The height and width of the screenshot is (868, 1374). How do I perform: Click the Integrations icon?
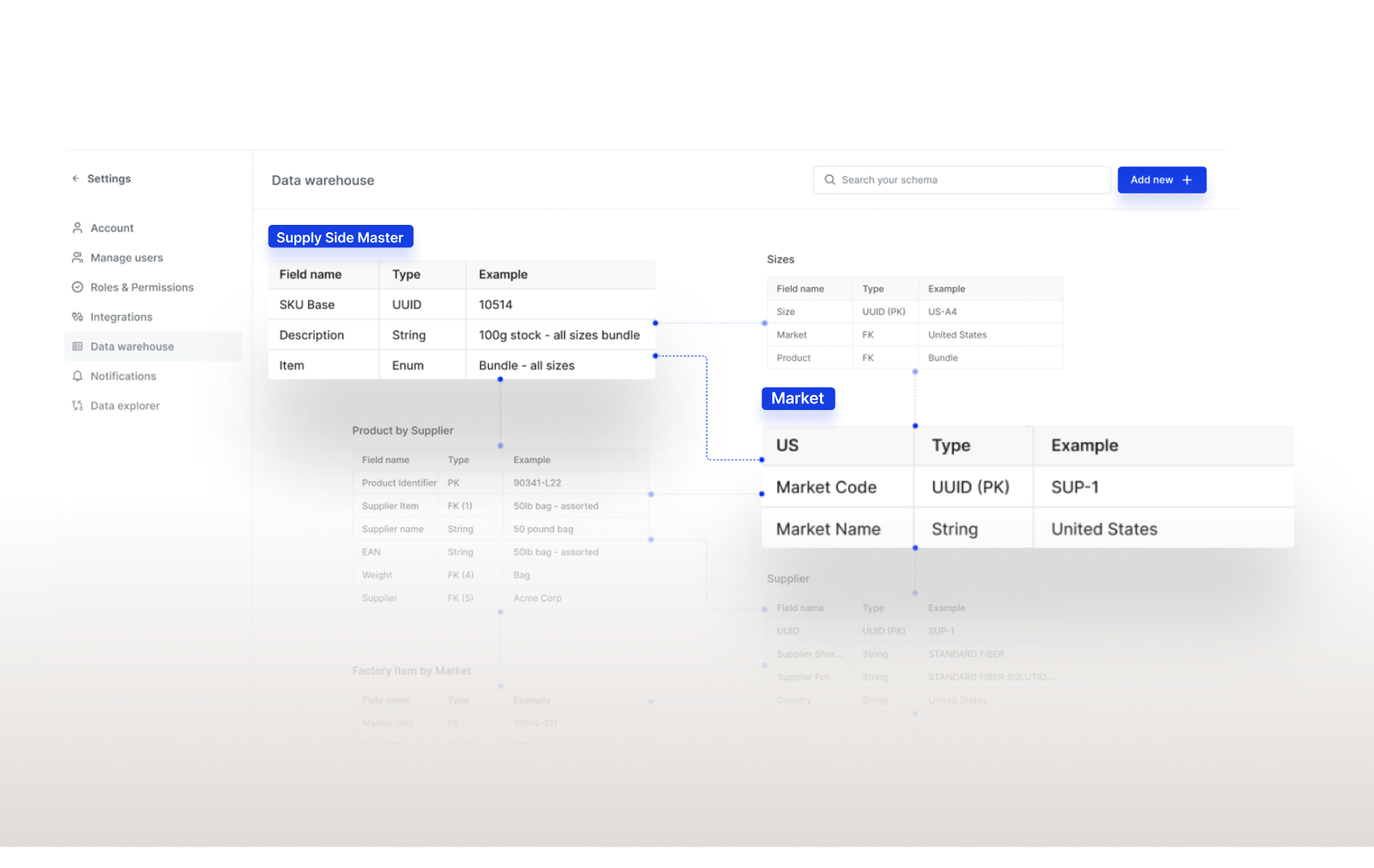78,317
